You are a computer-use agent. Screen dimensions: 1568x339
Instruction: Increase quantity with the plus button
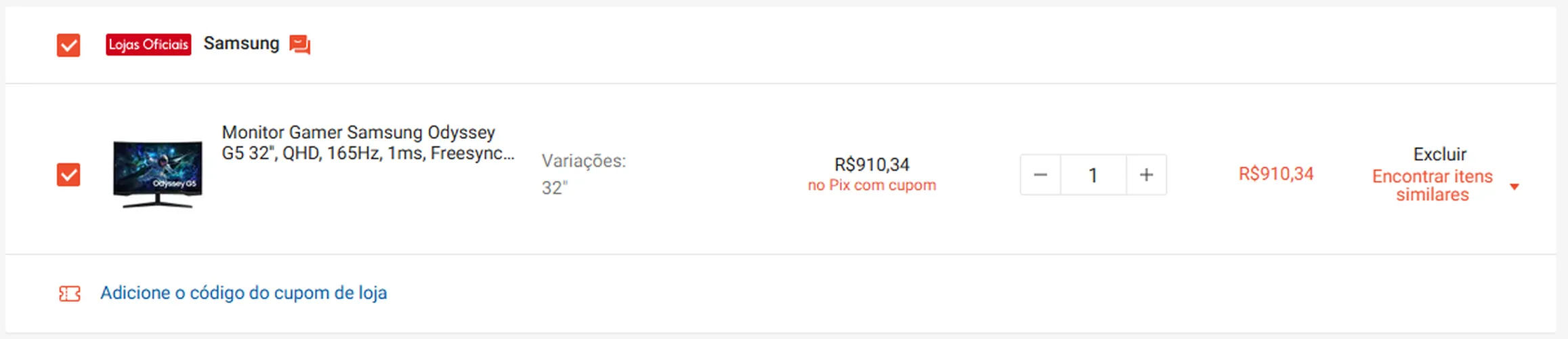tap(1146, 175)
